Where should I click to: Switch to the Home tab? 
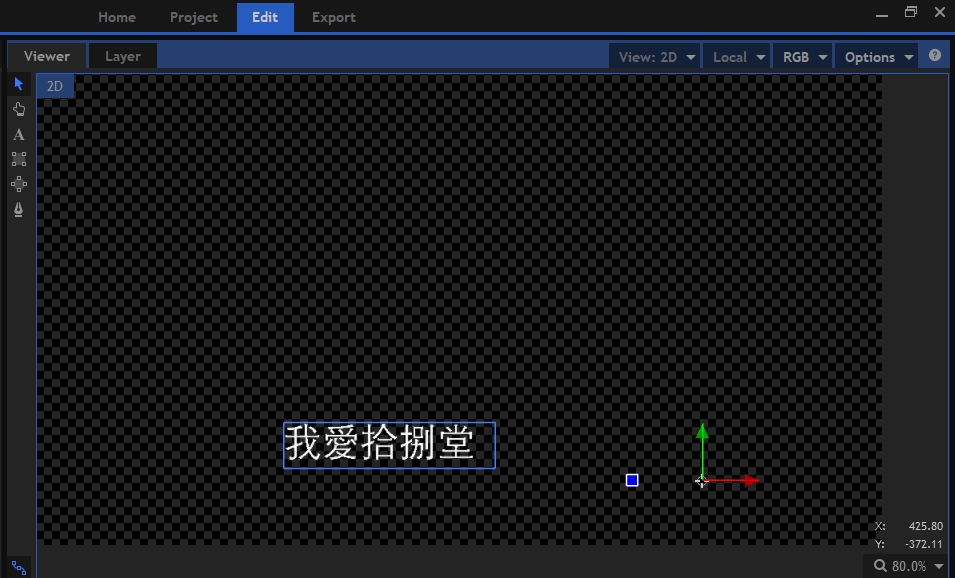tap(117, 17)
